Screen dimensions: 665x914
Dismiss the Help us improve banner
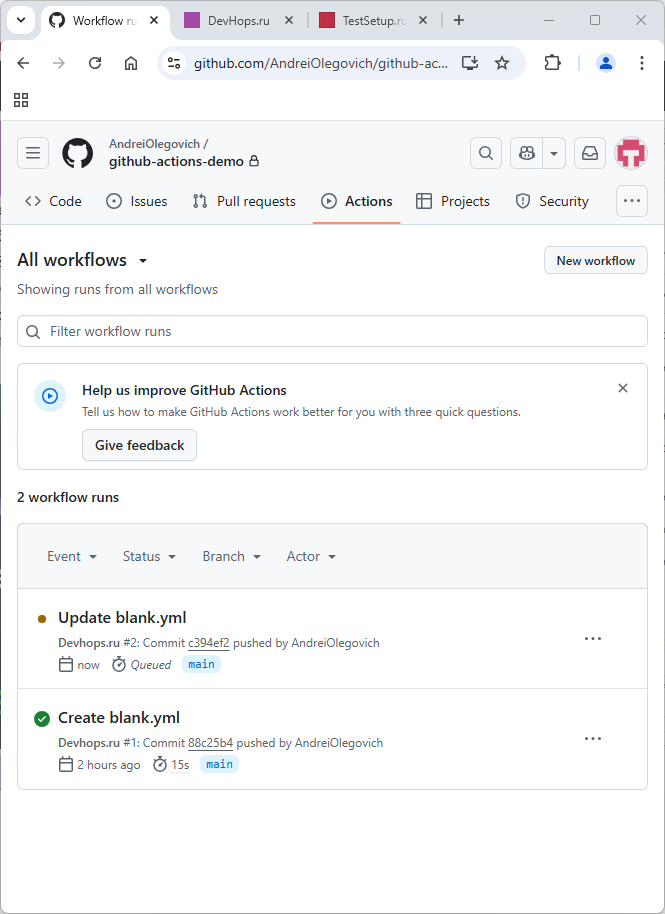click(623, 388)
